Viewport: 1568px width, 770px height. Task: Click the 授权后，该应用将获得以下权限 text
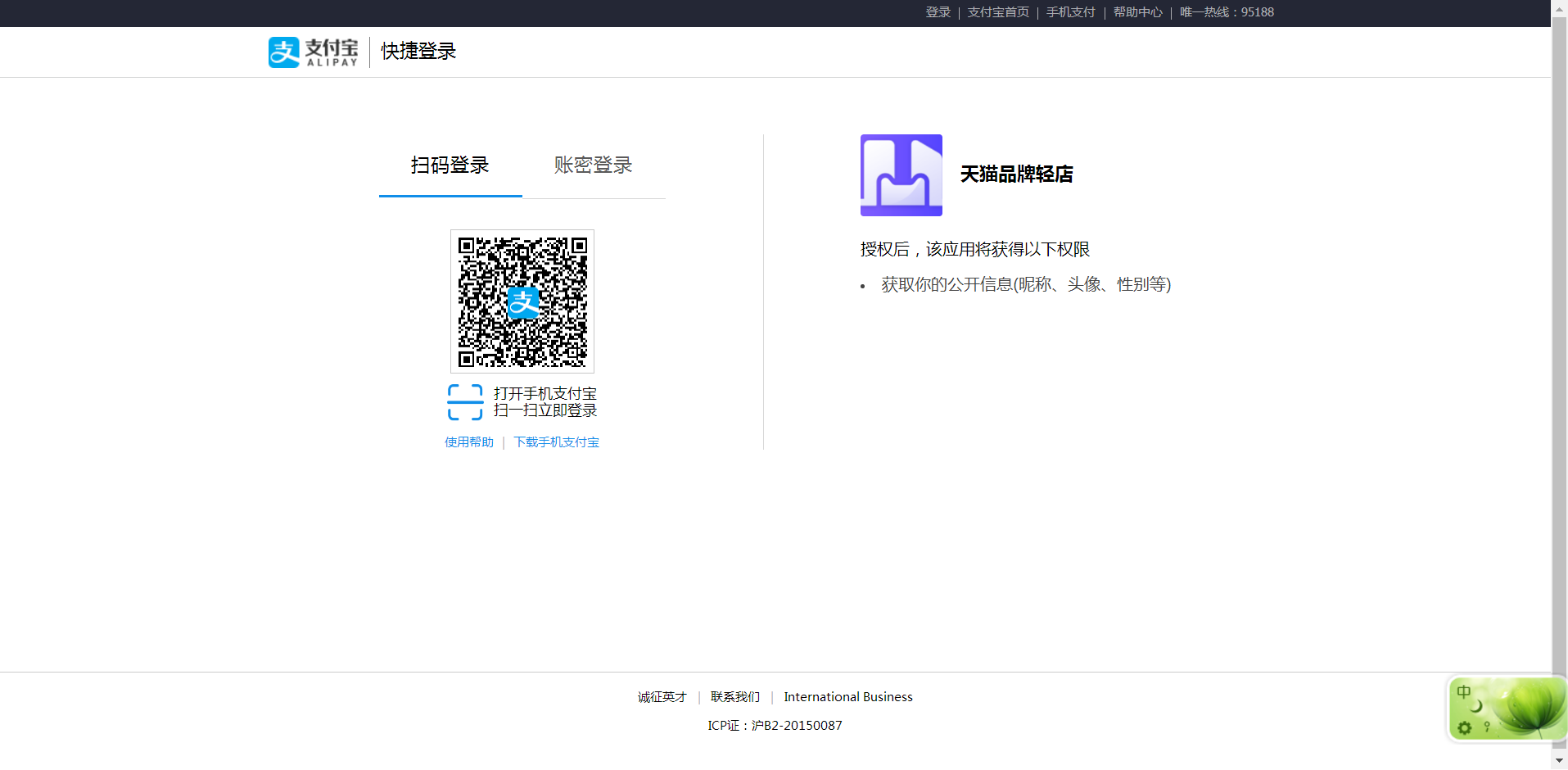(x=975, y=249)
